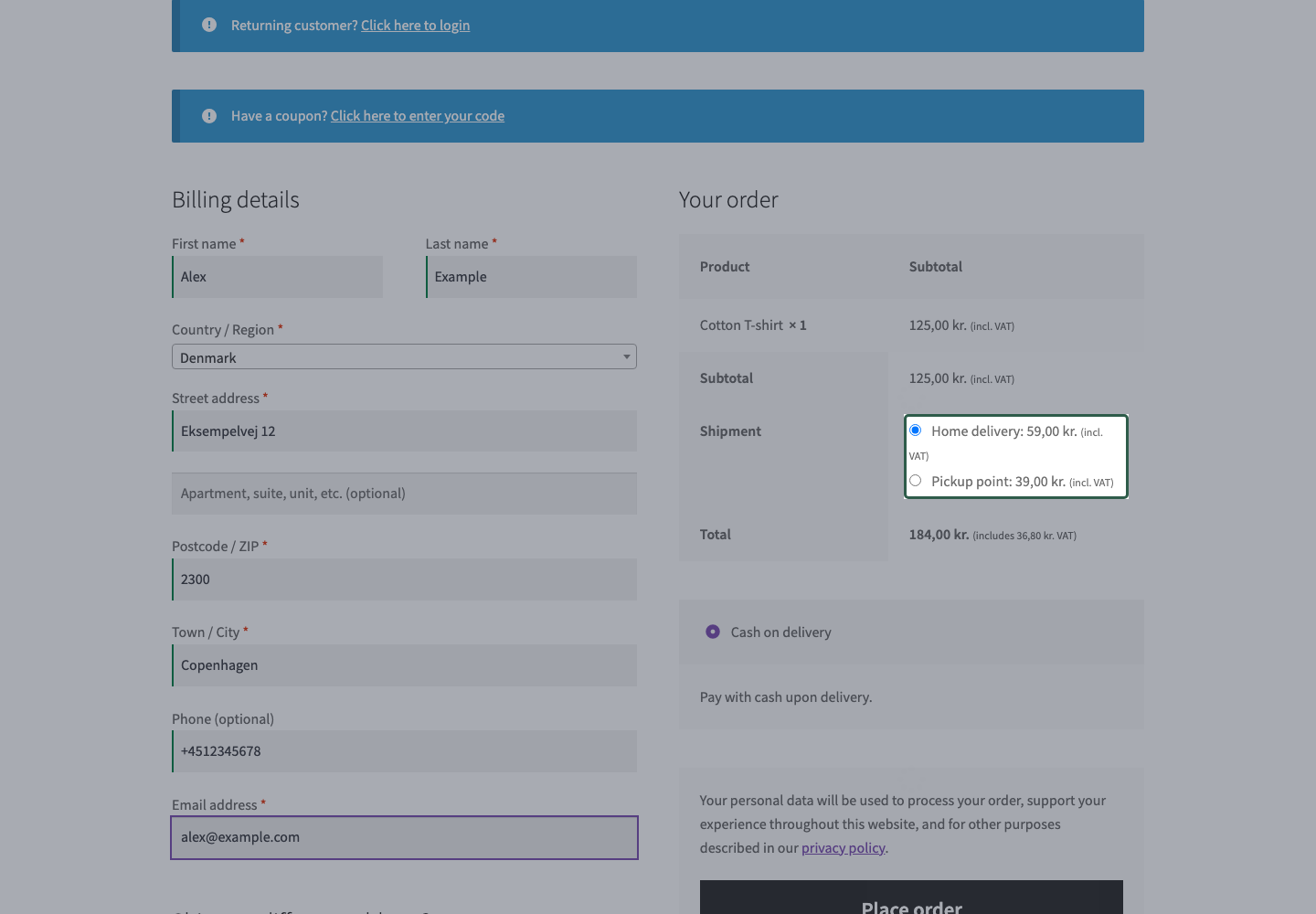Screen dimensions: 1316x914
Task: Click the 'Your order' heading
Action: [x=728, y=200]
